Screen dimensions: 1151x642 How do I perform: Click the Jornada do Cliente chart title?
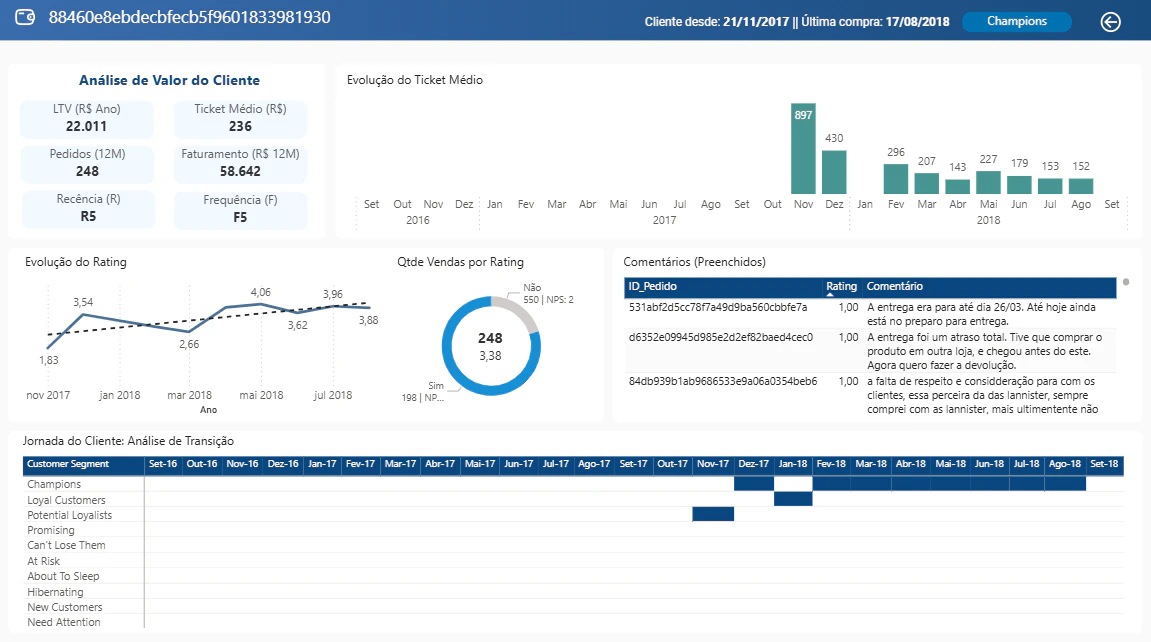coord(128,441)
